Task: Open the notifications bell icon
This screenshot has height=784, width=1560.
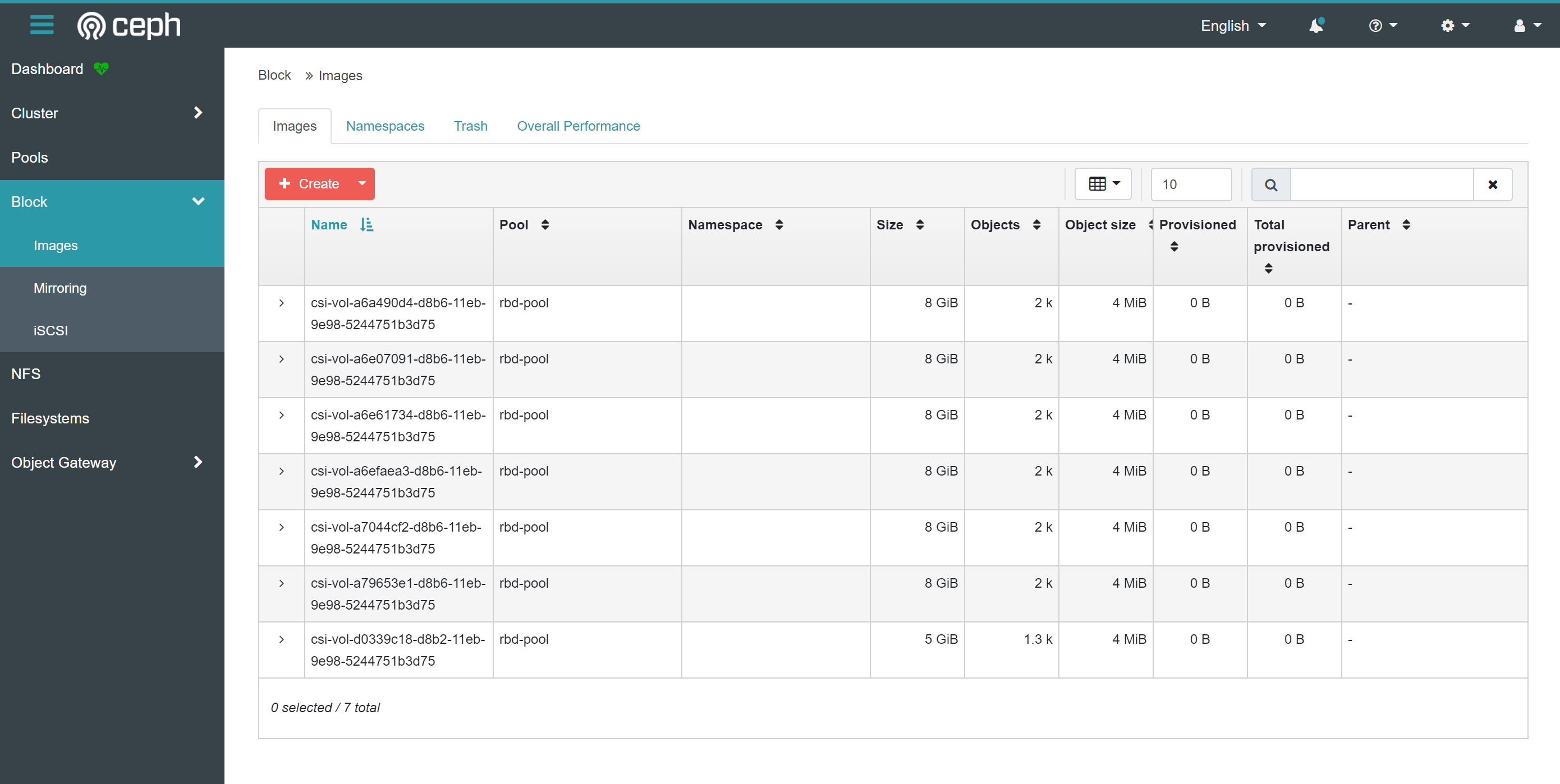Action: [x=1315, y=25]
